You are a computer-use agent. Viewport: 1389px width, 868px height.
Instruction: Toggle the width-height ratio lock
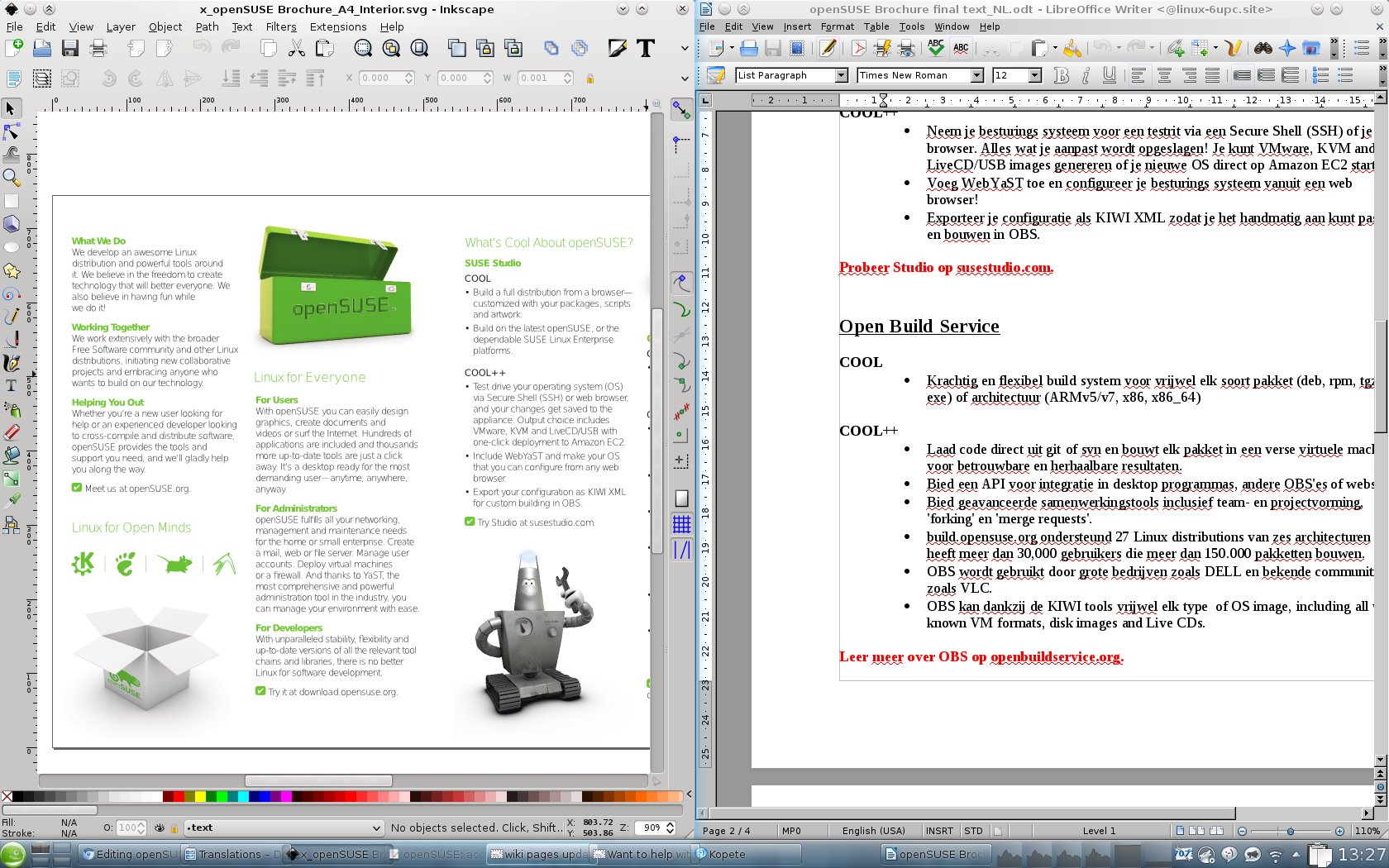click(x=589, y=79)
